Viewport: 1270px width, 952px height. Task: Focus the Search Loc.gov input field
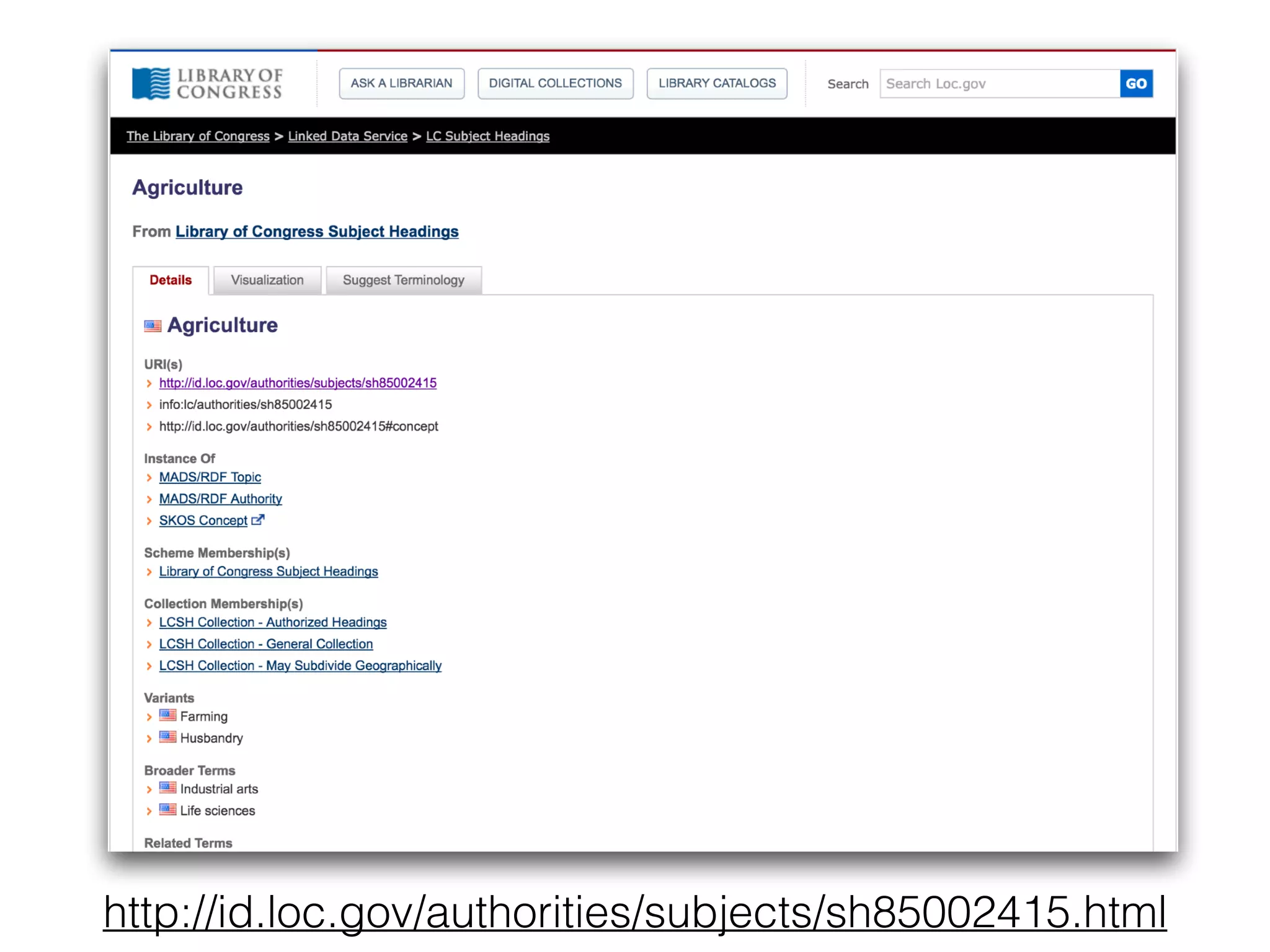1000,84
